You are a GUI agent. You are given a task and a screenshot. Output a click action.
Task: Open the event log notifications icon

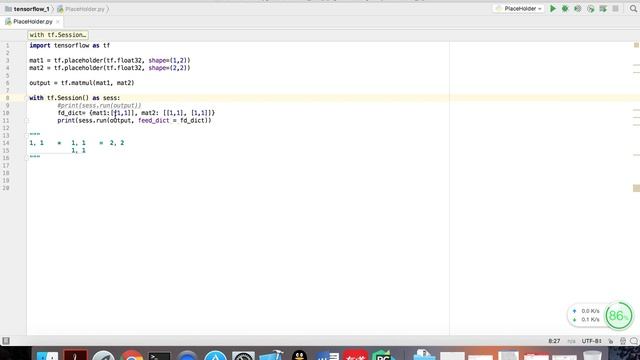634,341
